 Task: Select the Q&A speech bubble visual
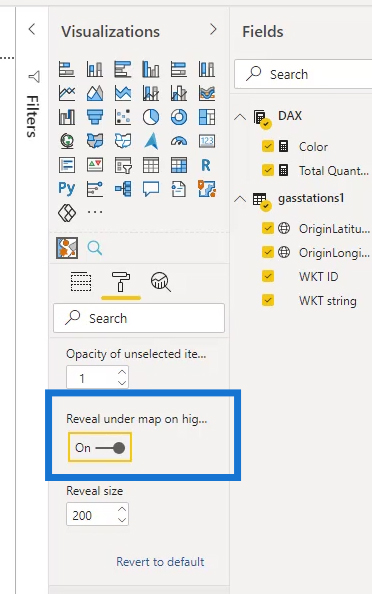151,188
